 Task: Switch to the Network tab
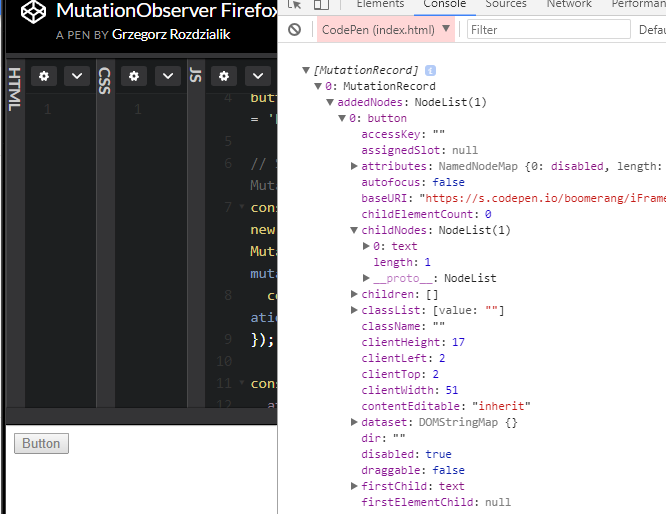[569, 4]
